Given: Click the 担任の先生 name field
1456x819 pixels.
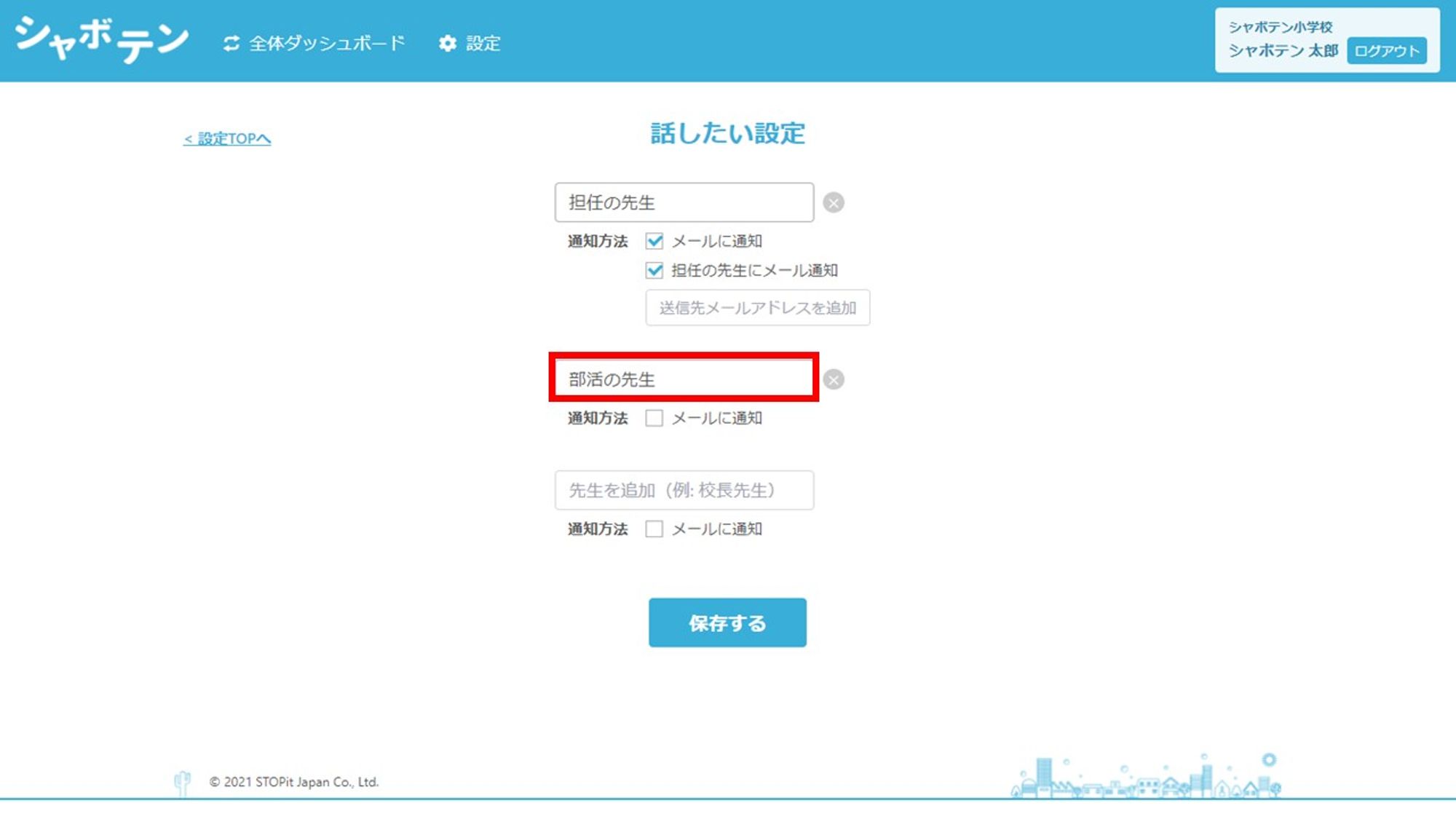Looking at the screenshot, I should (684, 202).
